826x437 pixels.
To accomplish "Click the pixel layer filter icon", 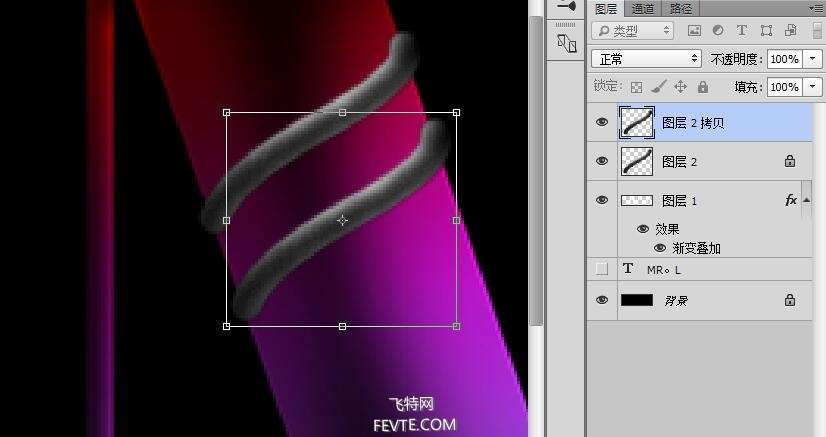I will [695, 31].
